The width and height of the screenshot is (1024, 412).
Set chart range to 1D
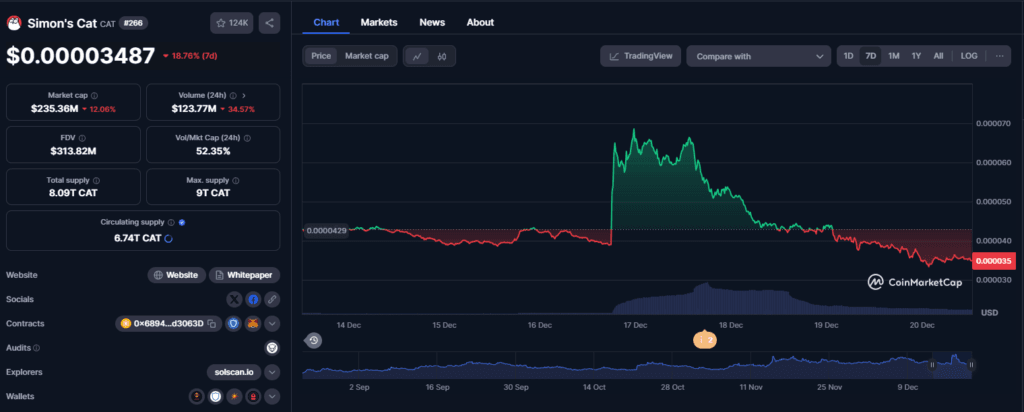tap(848, 56)
